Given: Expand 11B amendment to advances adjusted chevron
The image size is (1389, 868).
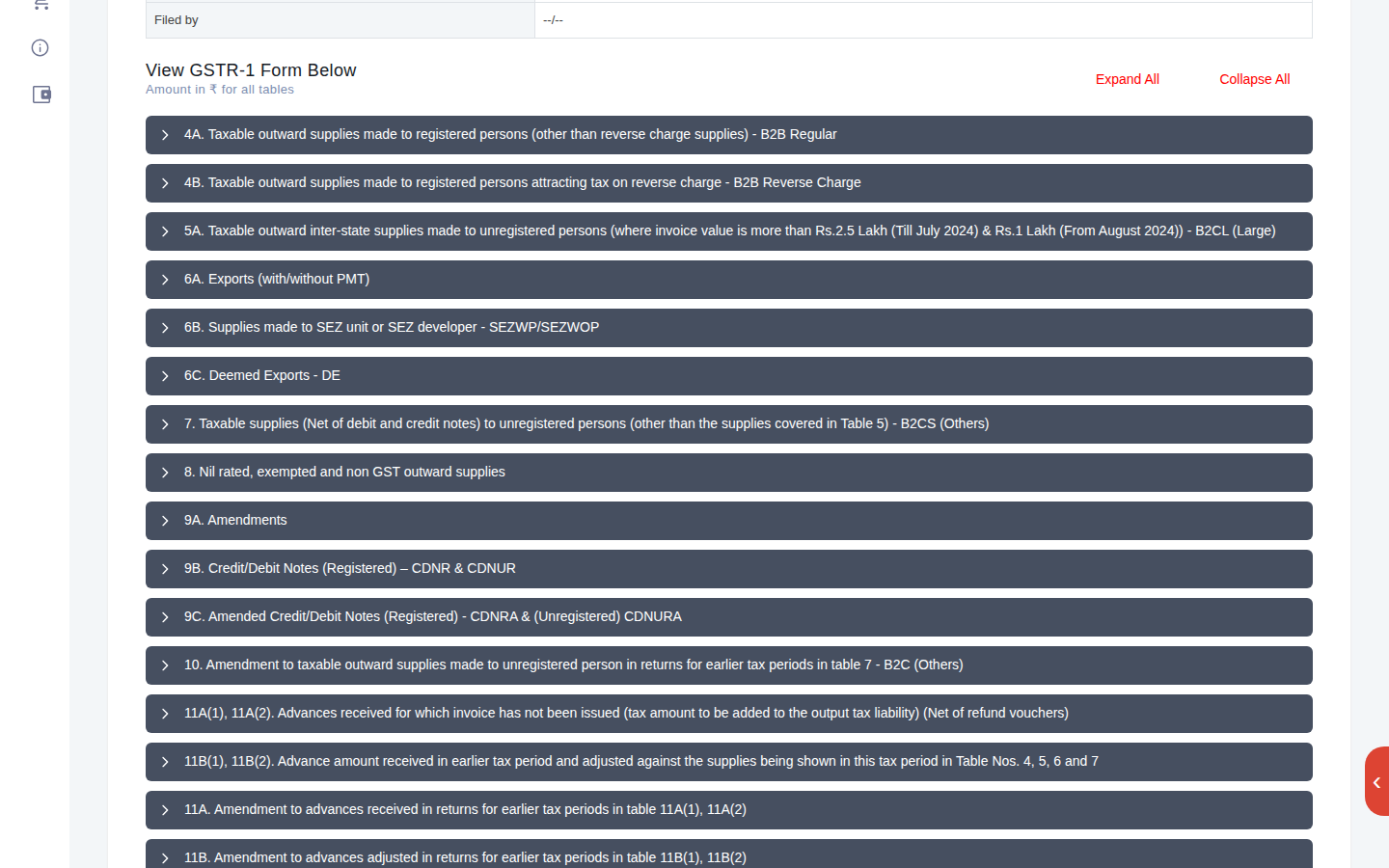Looking at the screenshot, I should [x=165, y=858].
